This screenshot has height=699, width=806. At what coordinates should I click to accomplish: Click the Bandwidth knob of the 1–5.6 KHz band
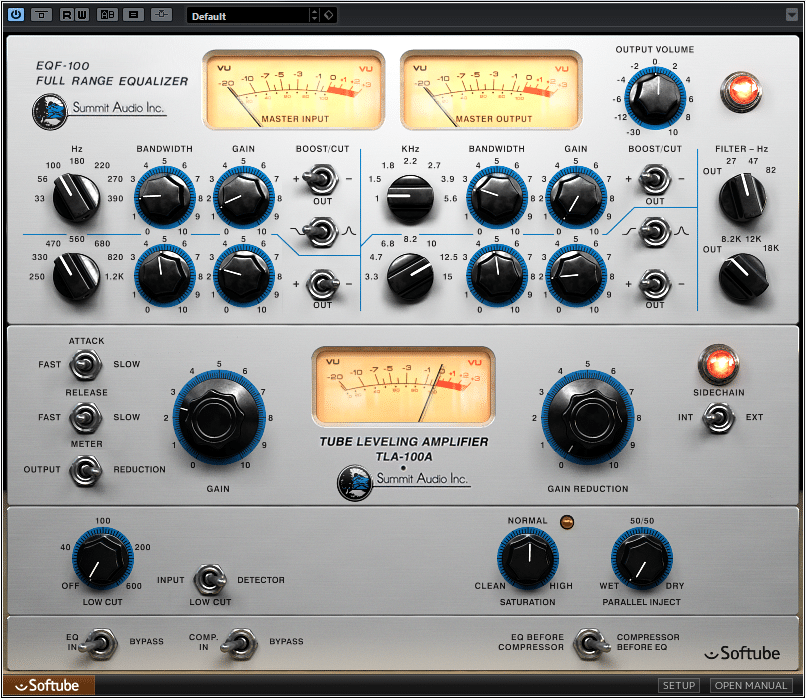pos(497,197)
